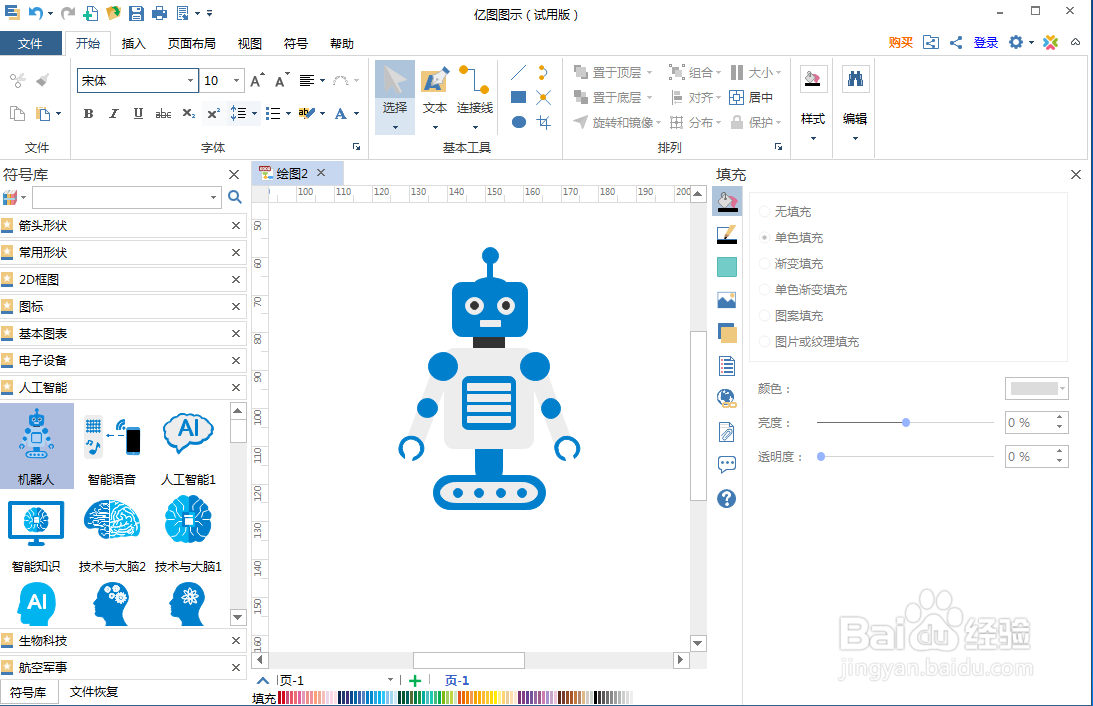This screenshot has width=1093, height=706.
Task: Close the 填充 fill panel
Action: 1076,174
